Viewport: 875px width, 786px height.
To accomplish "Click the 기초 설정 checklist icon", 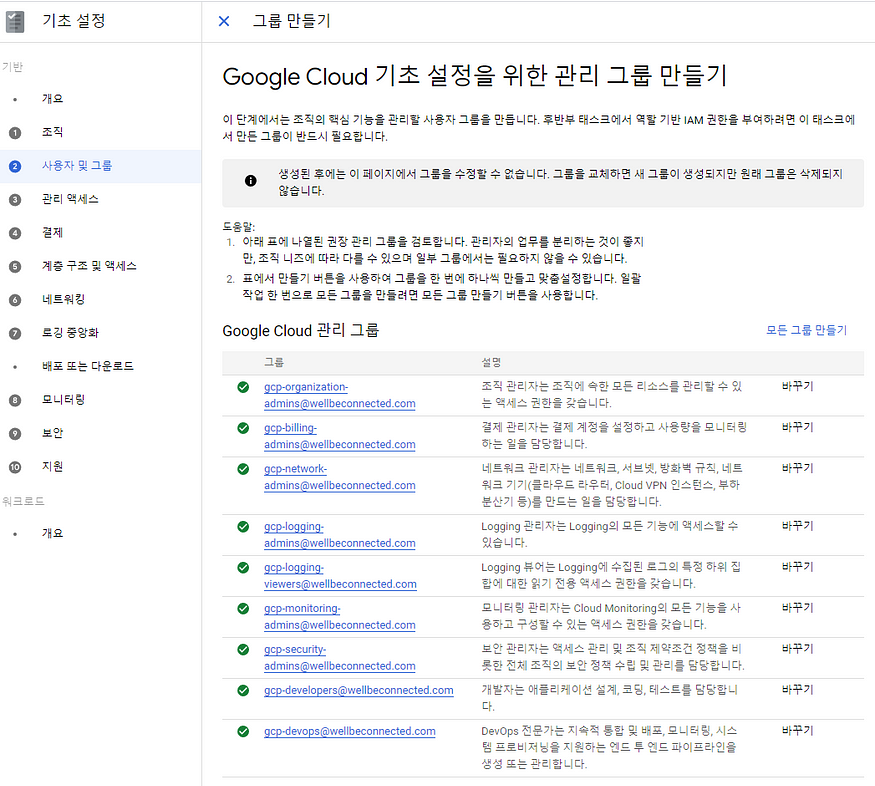I will [15, 21].
